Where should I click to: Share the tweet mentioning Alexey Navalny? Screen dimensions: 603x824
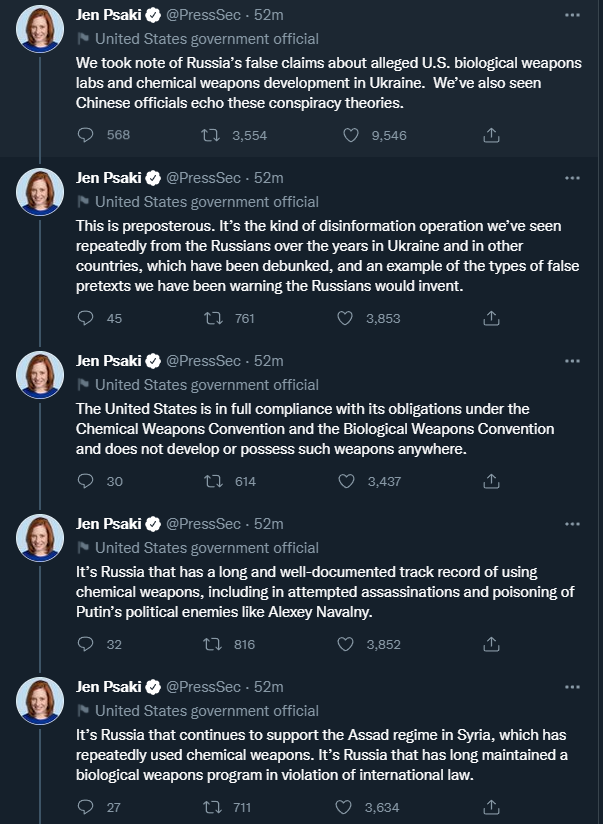pos(491,644)
